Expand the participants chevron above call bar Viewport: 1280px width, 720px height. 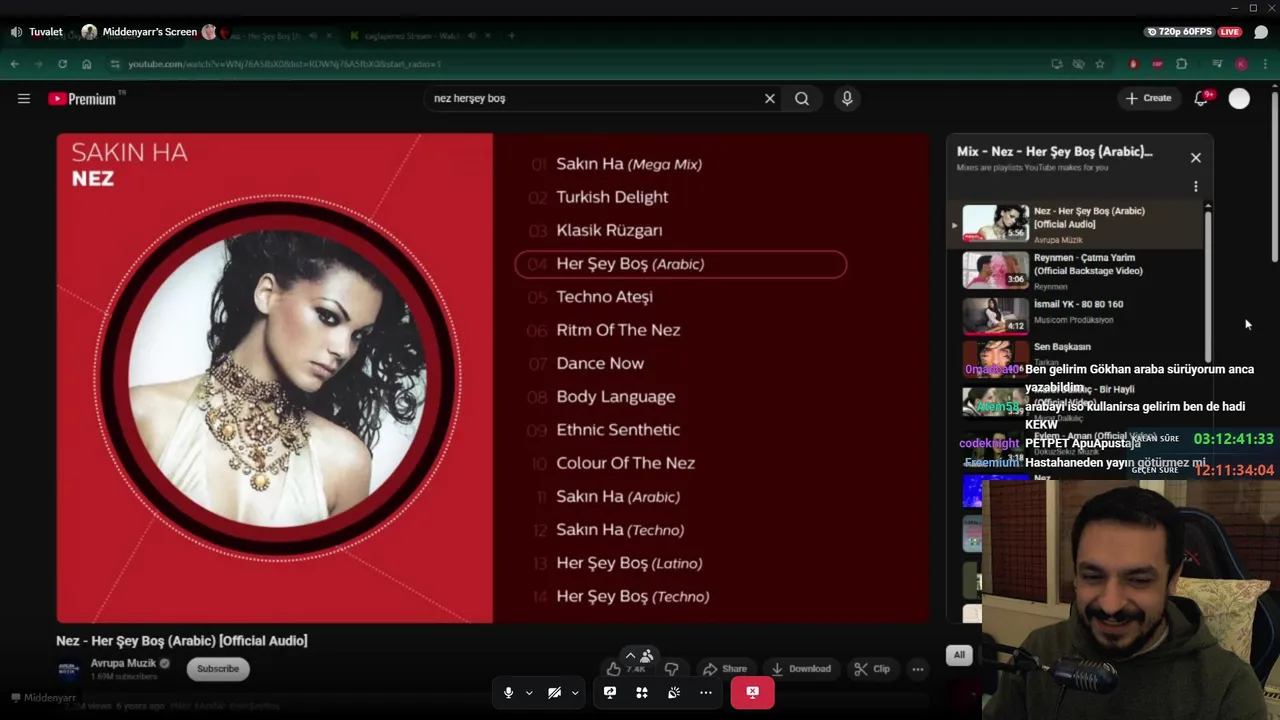point(630,656)
